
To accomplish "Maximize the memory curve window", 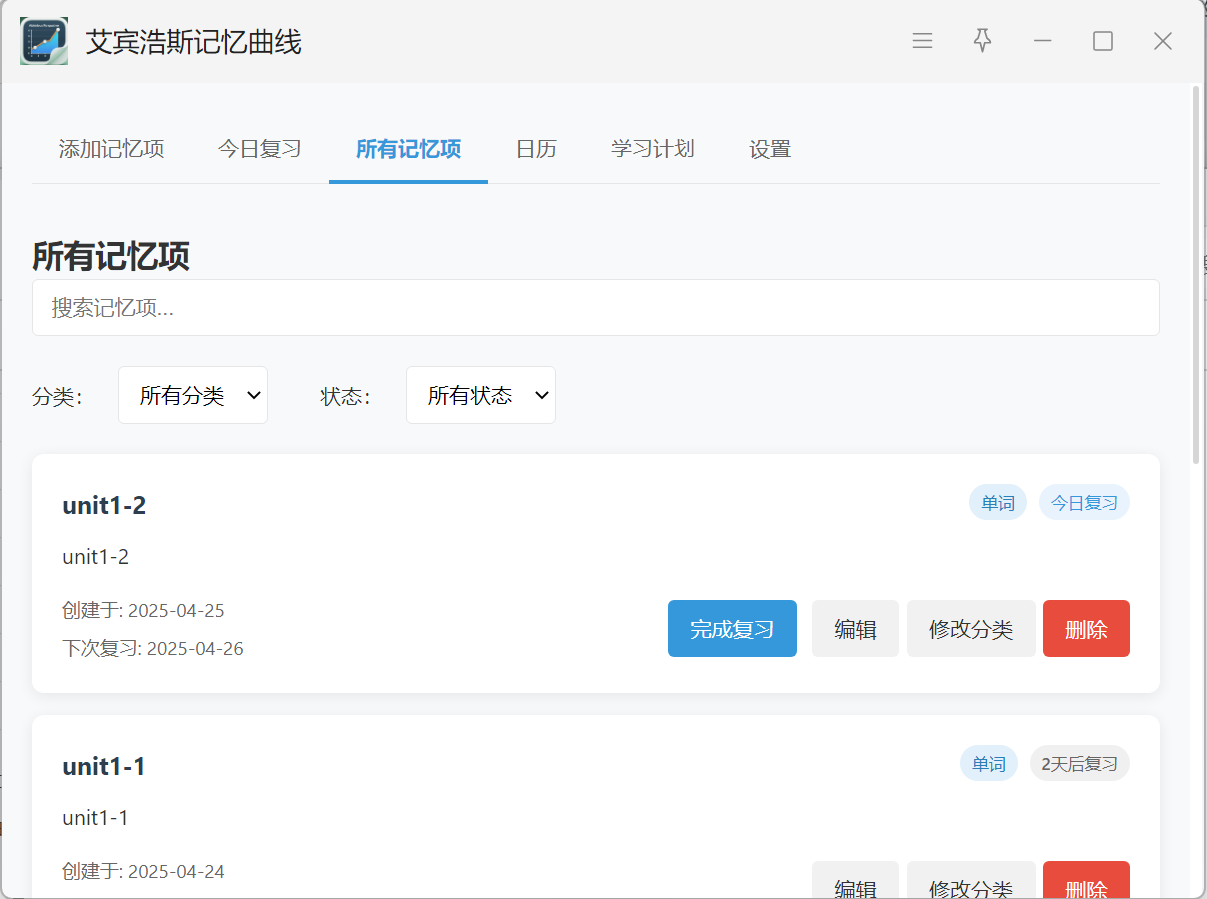I will pyautogui.click(x=1103, y=41).
